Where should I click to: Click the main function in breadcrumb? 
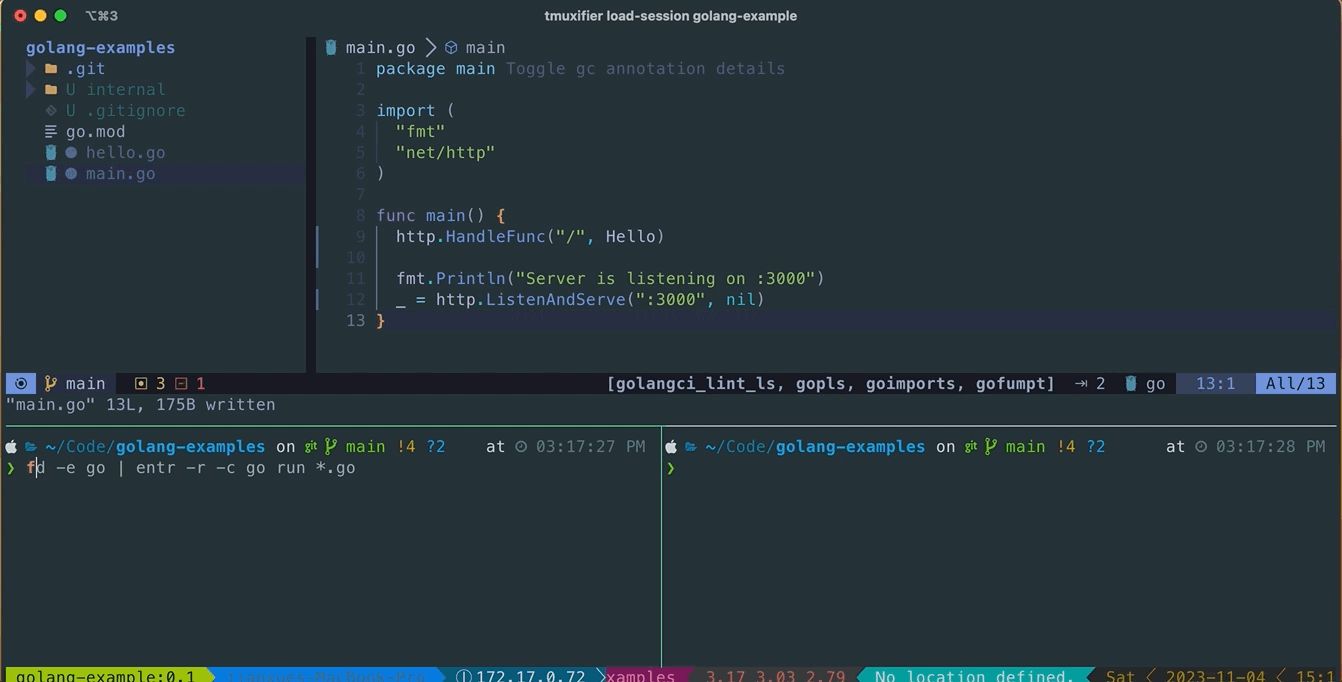pos(485,48)
